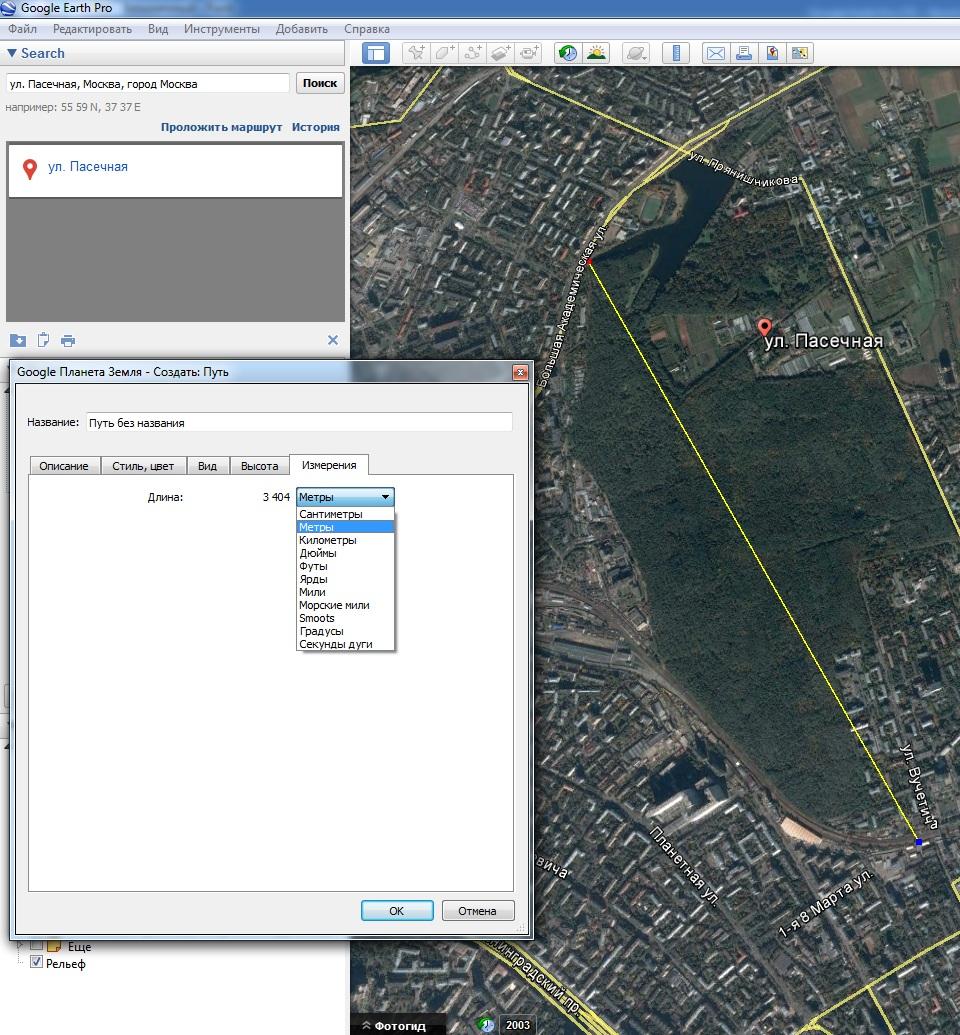Viewport: 960px width, 1035px height.
Task: Uncheck the Рельеф layer checkbox
Action: point(37,962)
